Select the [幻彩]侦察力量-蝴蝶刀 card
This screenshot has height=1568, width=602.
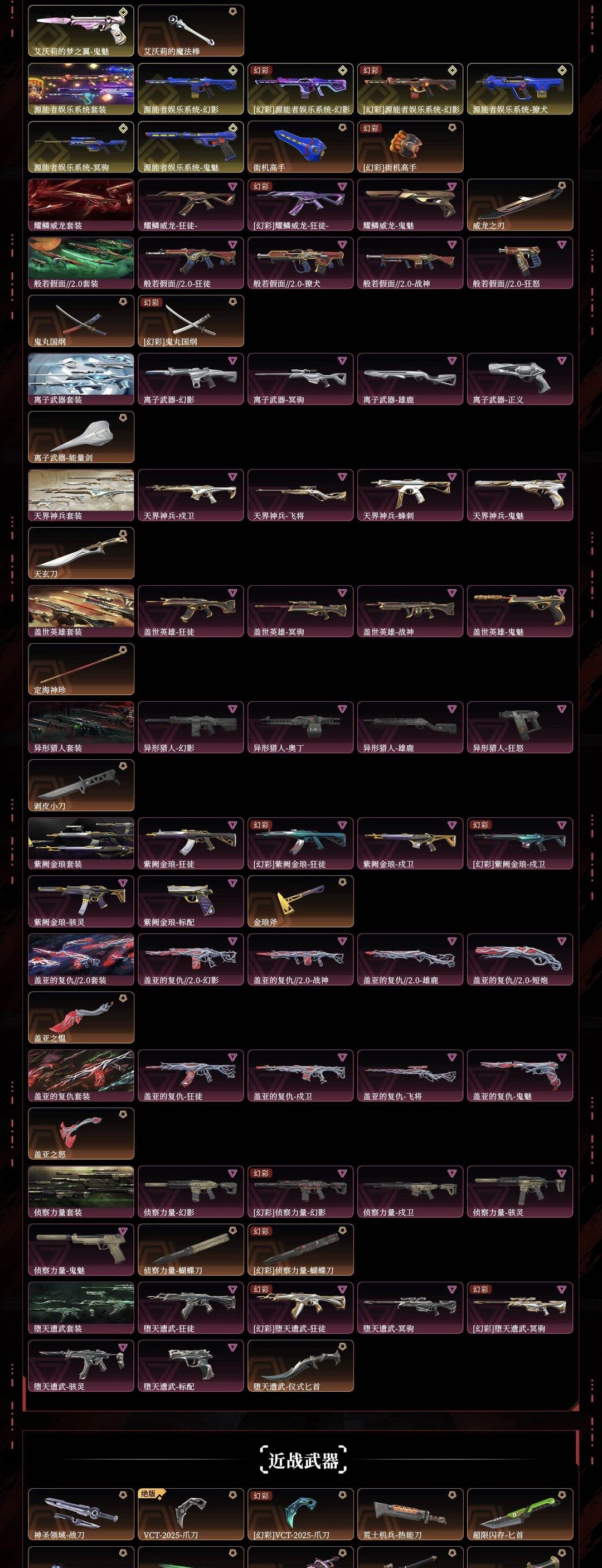tap(300, 1249)
